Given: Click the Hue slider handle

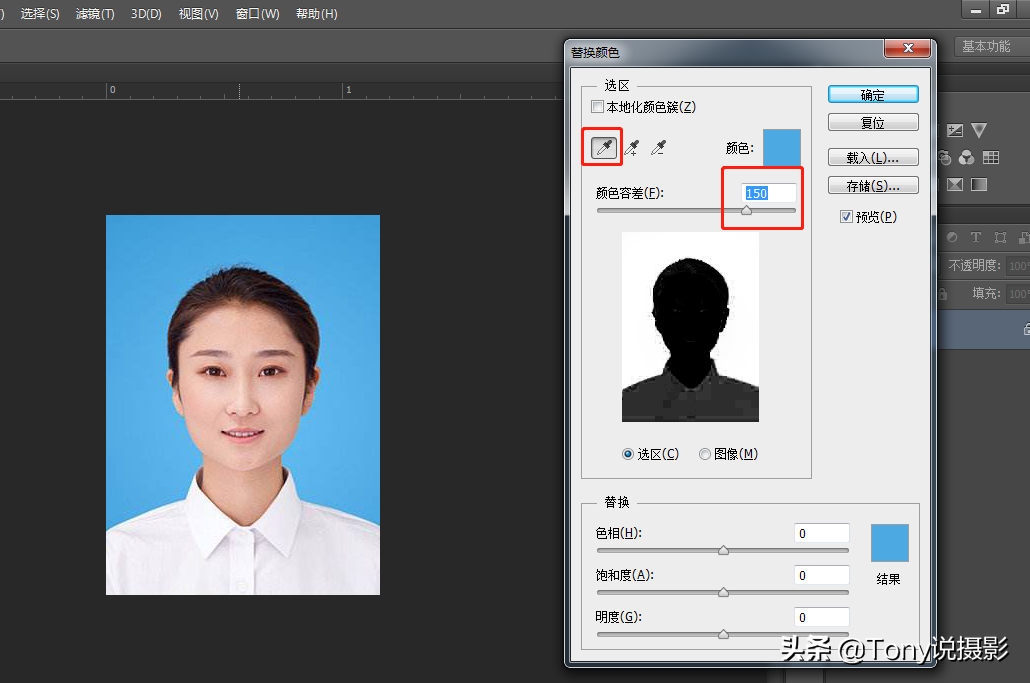Looking at the screenshot, I should click(x=723, y=550).
